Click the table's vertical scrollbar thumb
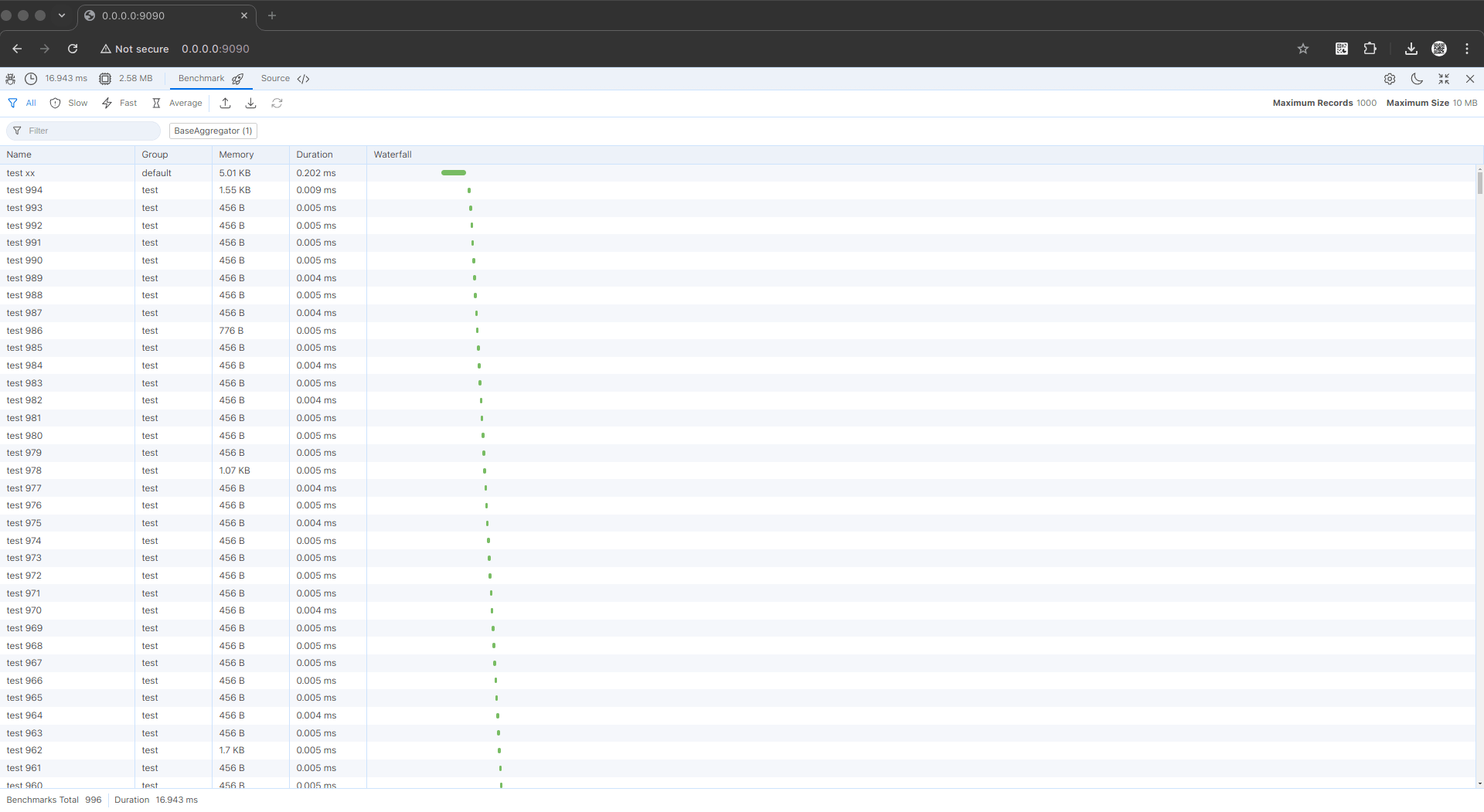 tap(1479, 183)
